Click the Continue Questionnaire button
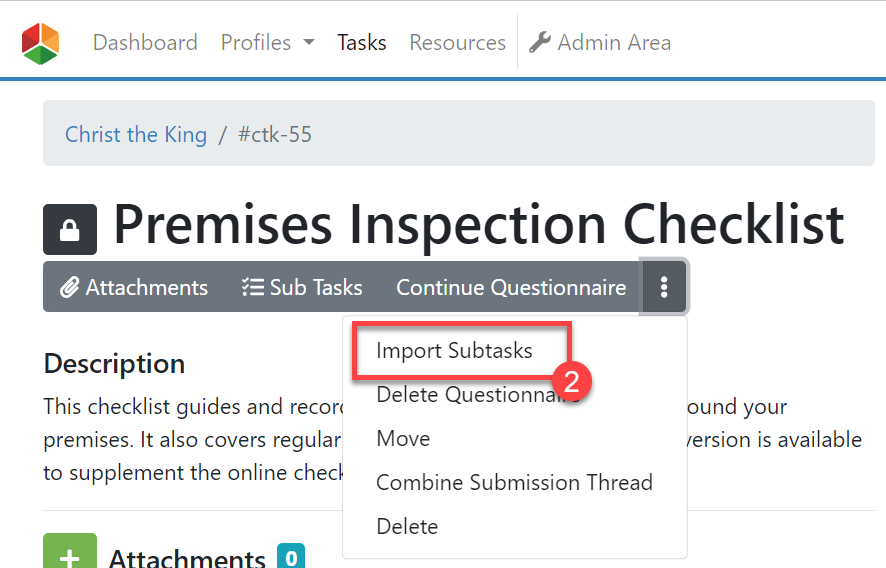The image size is (886, 568). 511,287
